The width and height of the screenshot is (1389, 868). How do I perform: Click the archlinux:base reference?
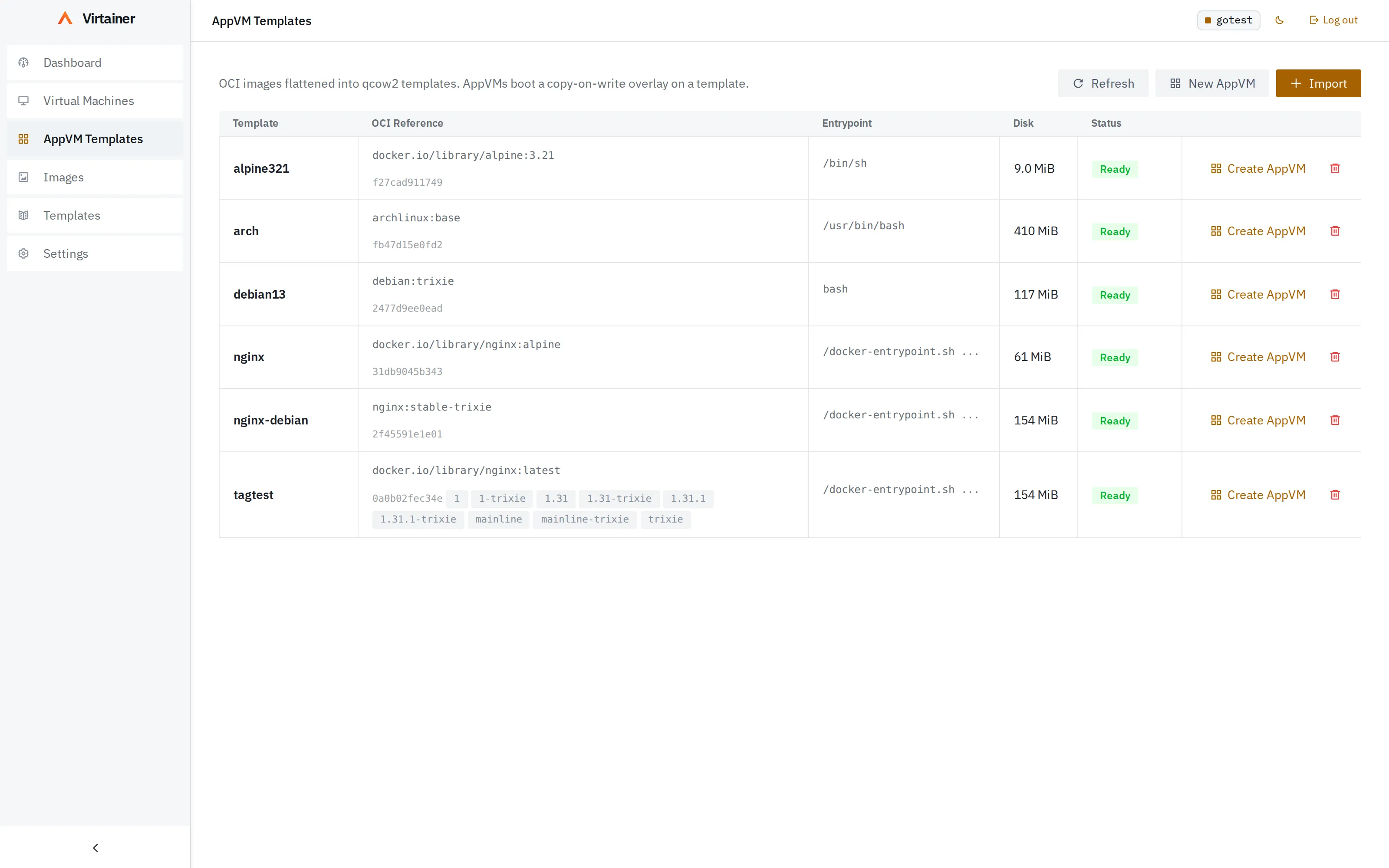coord(416,217)
